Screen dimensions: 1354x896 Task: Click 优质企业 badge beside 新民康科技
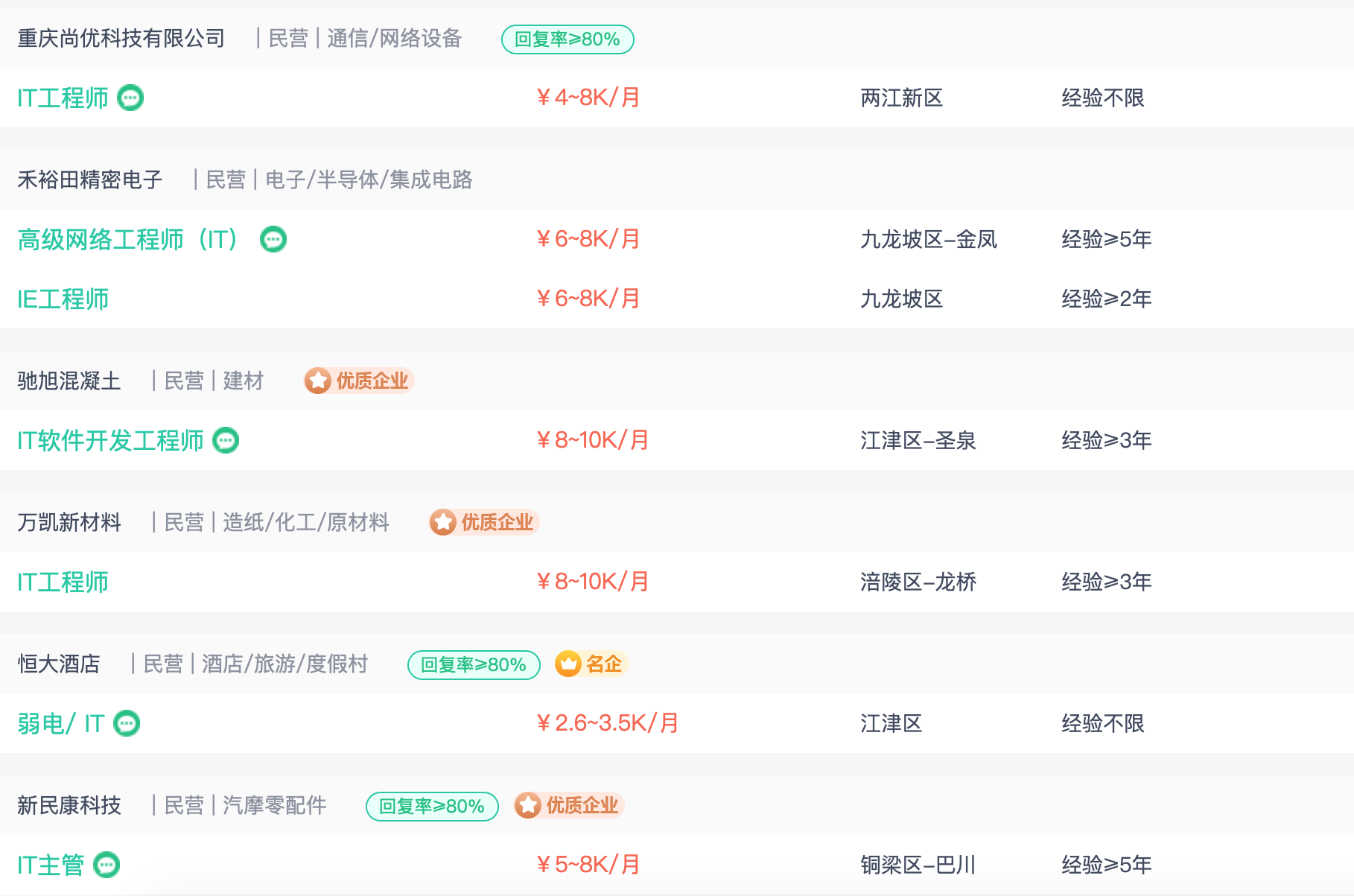(569, 805)
